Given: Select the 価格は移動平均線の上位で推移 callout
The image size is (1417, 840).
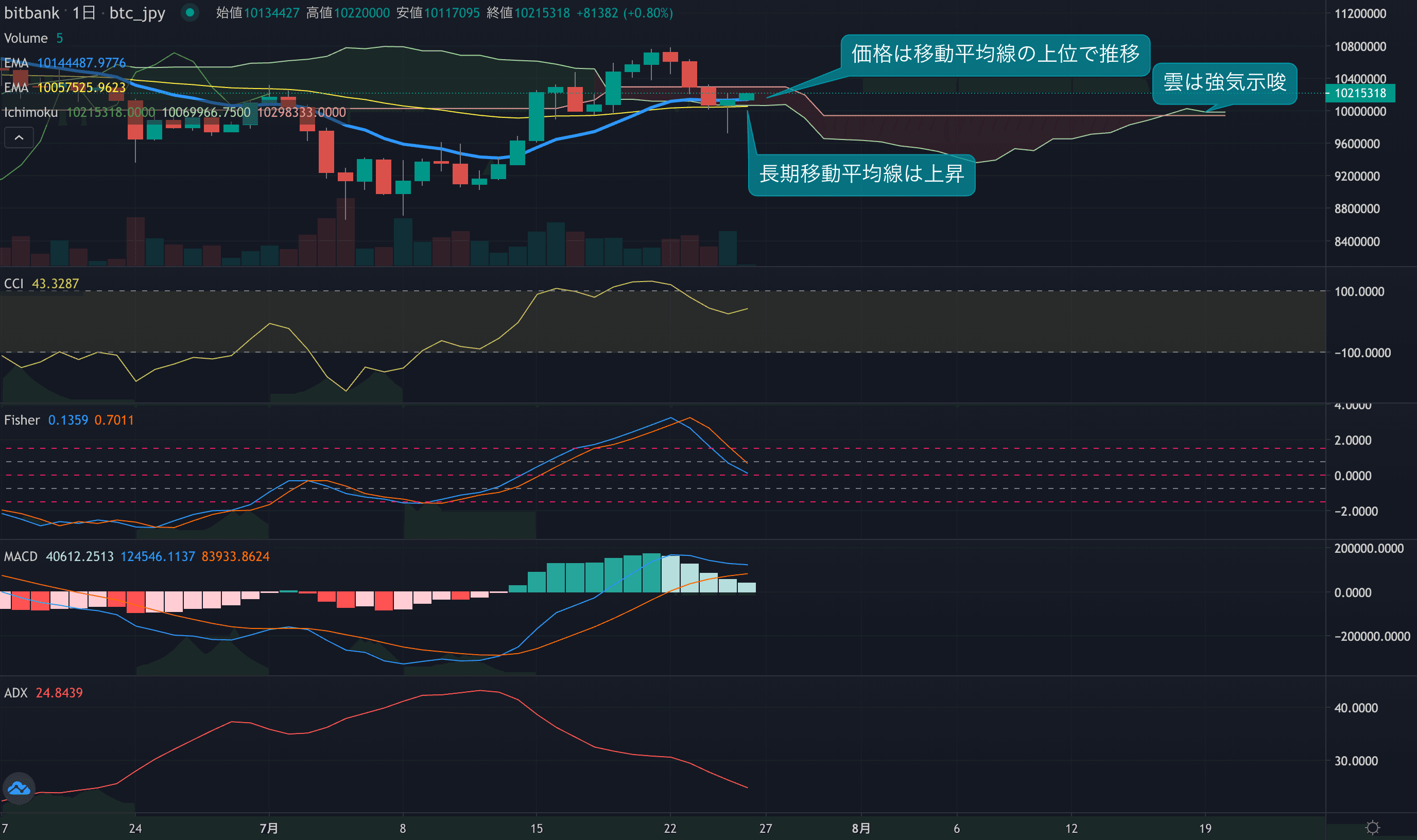Looking at the screenshot, I should (x=995, y=55).
